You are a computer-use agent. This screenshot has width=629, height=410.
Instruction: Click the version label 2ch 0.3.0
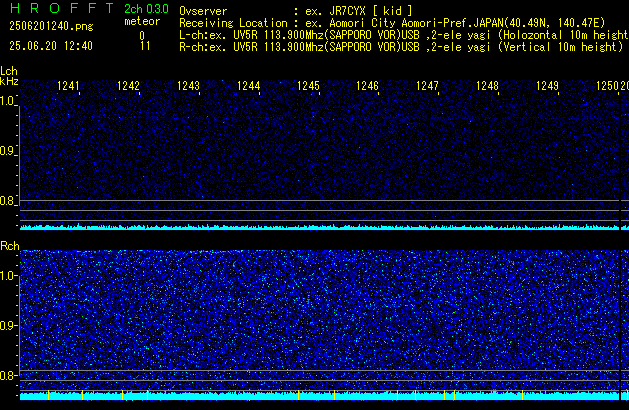click(x=146, y=9)
